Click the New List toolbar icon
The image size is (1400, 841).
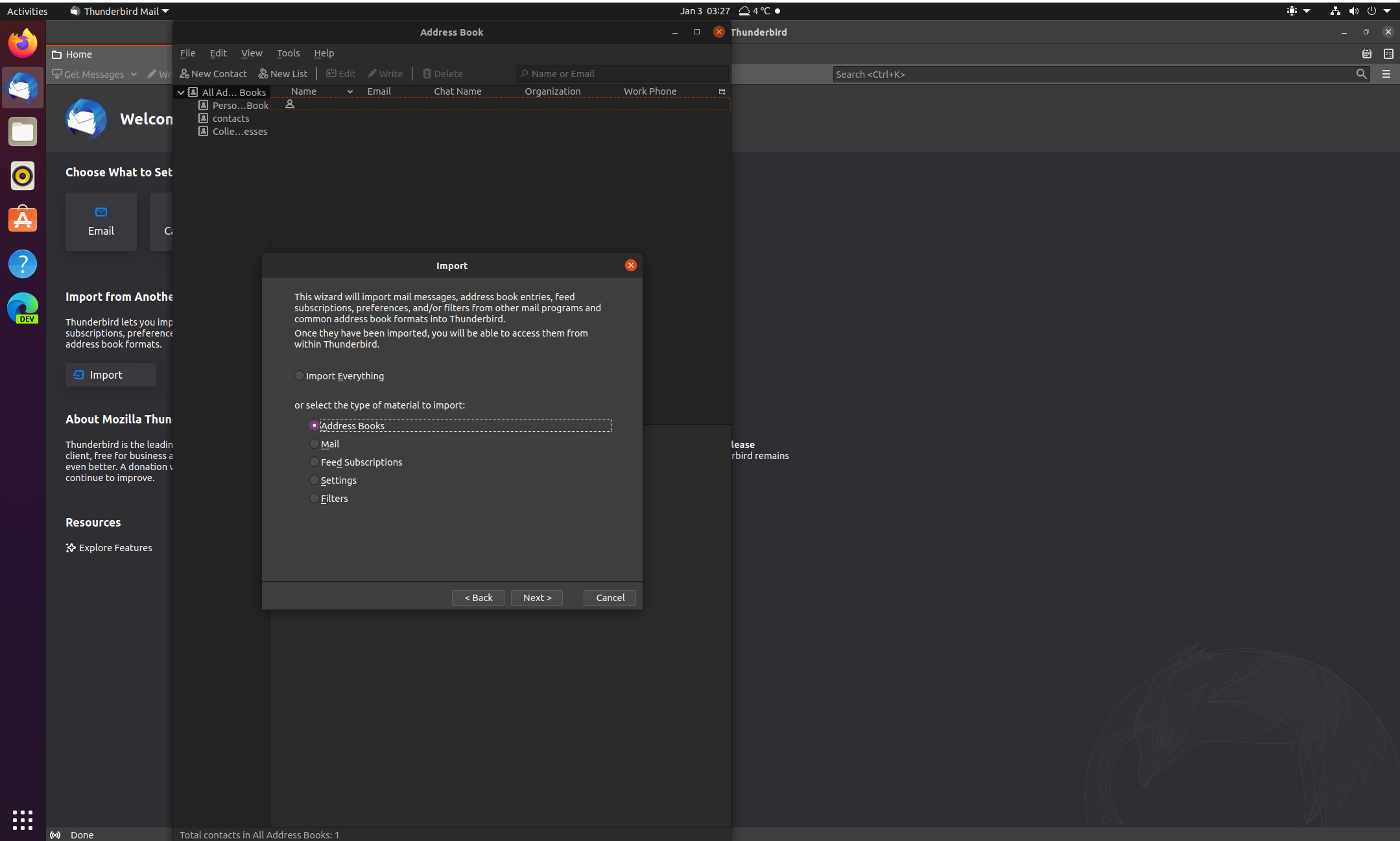point(263,73)
